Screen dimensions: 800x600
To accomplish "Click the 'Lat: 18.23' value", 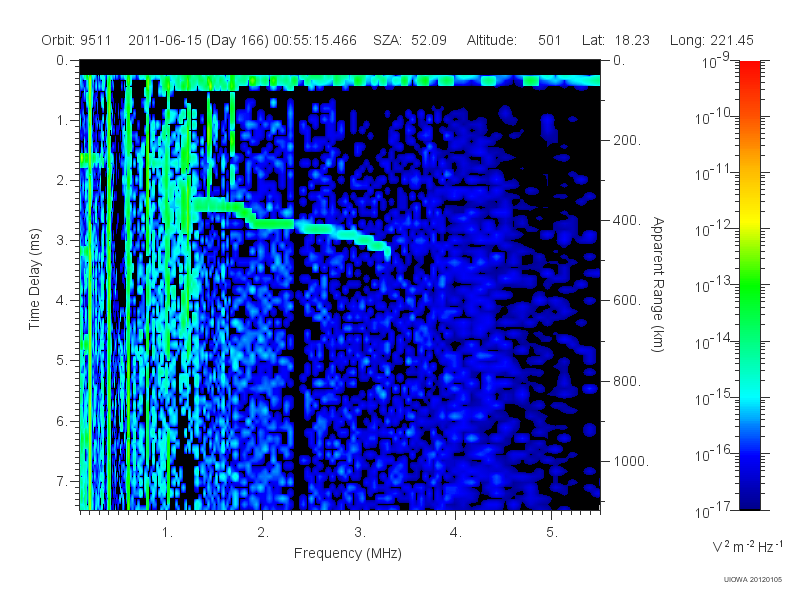I will tap(616, 40).
